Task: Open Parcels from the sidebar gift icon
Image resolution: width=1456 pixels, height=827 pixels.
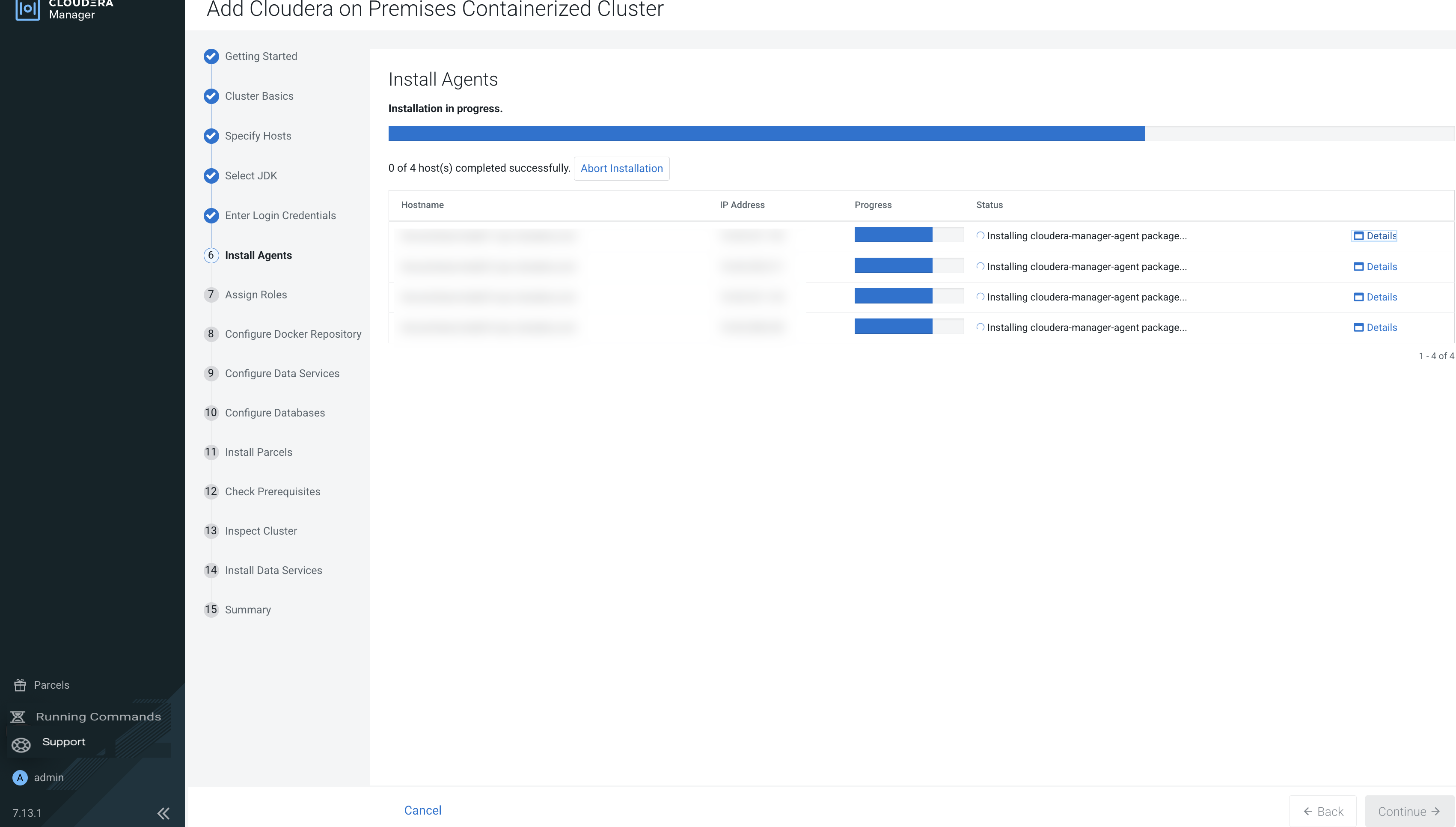Action: click(x=21, y=685)
